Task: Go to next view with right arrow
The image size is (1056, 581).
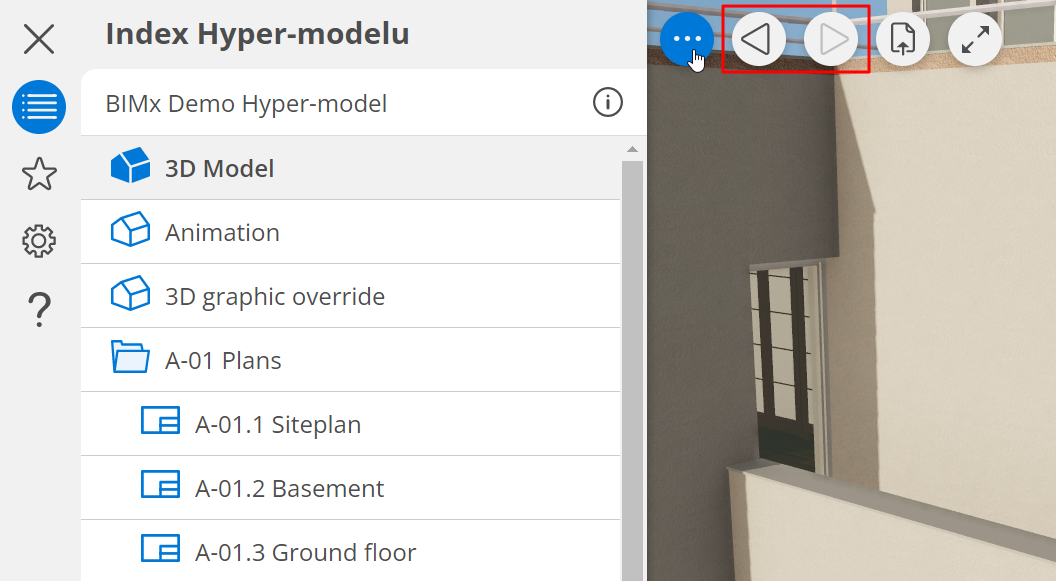Action: (x=831, y=38)
